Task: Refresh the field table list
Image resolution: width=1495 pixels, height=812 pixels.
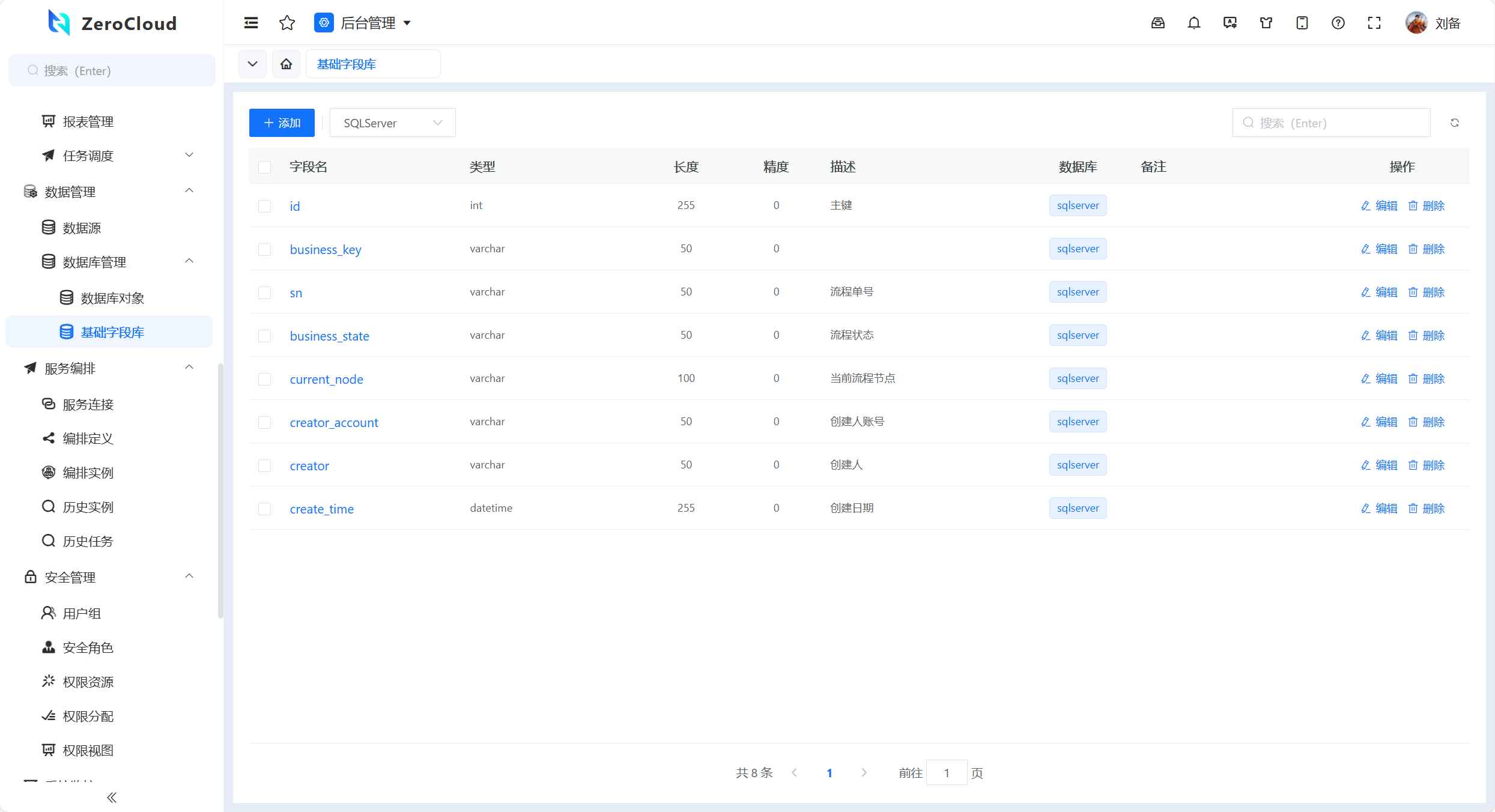Action: [x=1455, y=123]
